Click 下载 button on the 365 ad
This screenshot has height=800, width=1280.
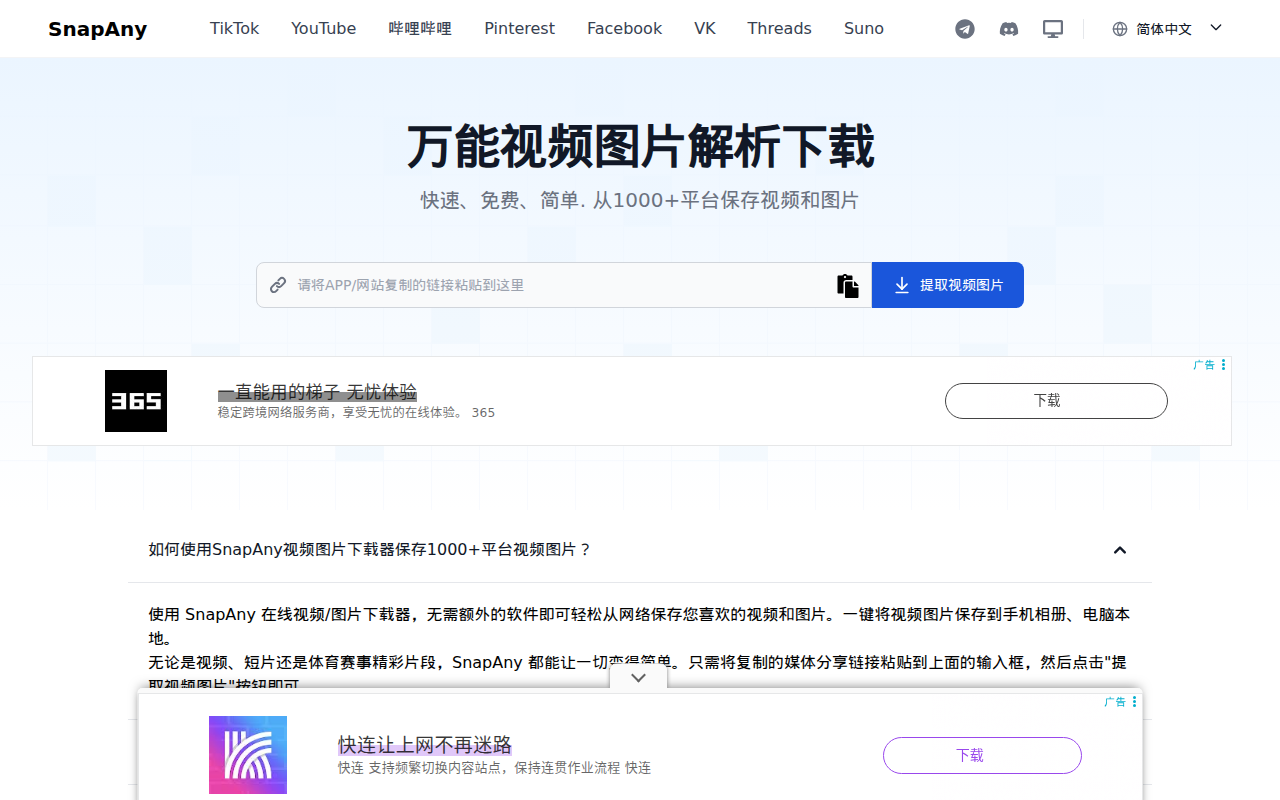click(x=1056, y=401)
